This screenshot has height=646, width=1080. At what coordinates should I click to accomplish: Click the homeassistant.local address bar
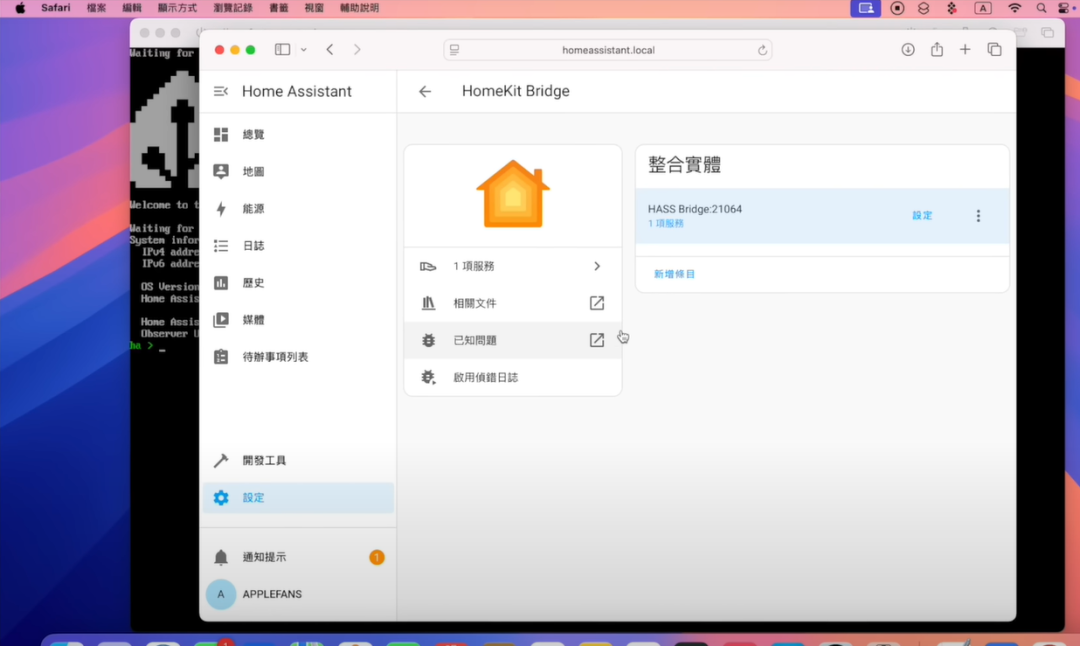tap(608, 50)
